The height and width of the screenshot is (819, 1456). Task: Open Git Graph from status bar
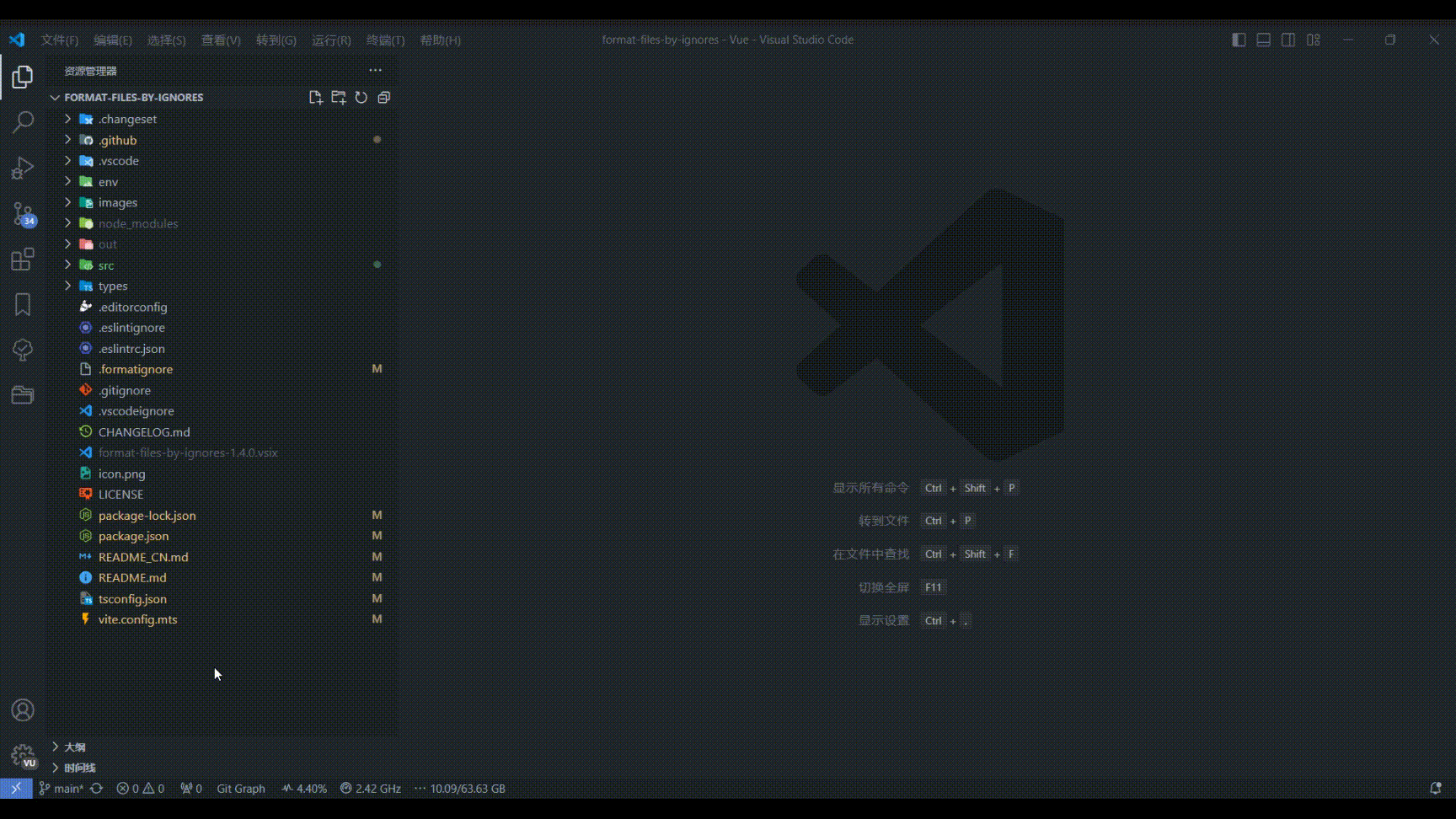point(241,789)
